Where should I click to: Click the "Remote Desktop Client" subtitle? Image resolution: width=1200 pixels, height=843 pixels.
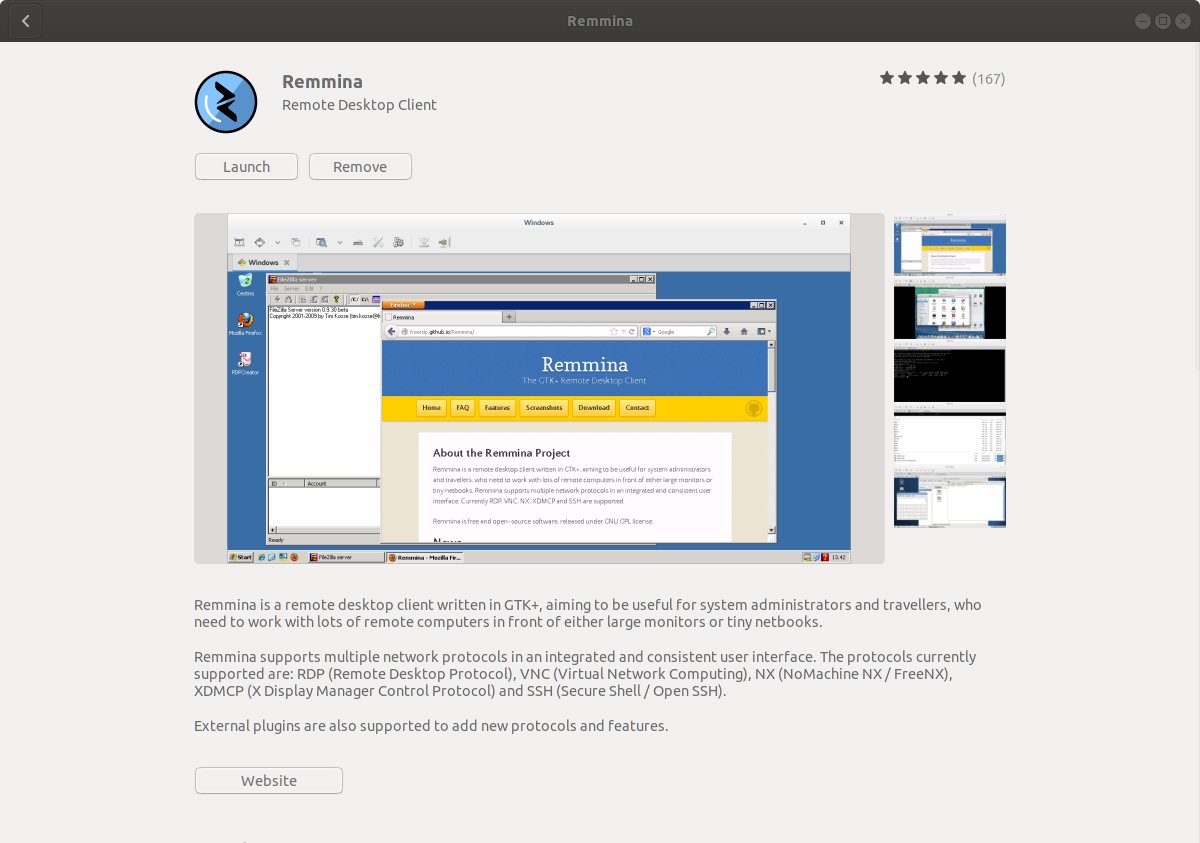[x=359, y=105]
